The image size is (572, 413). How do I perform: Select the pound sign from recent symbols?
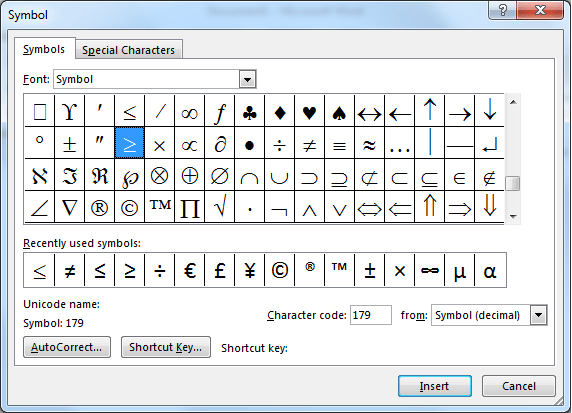tap(220, 270)
